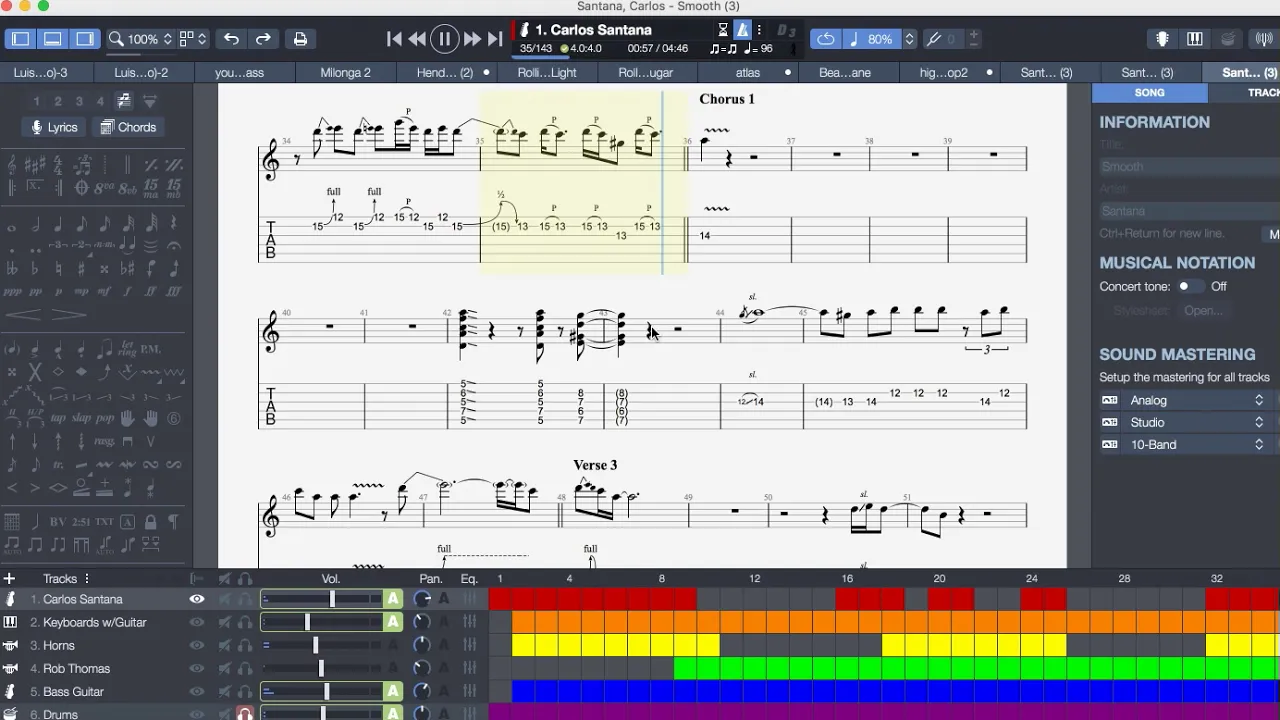Select voice 1 in the palette
The image size is (1280, 720).
coord(37,101)
